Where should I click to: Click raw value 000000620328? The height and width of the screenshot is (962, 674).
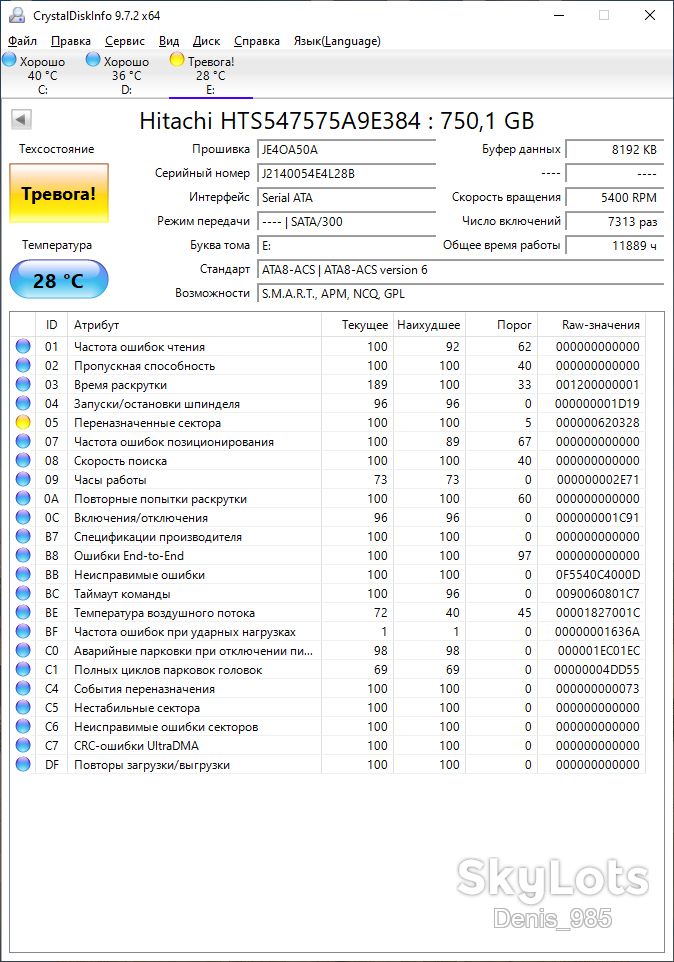pyautogui.click(x=597, y=423)
